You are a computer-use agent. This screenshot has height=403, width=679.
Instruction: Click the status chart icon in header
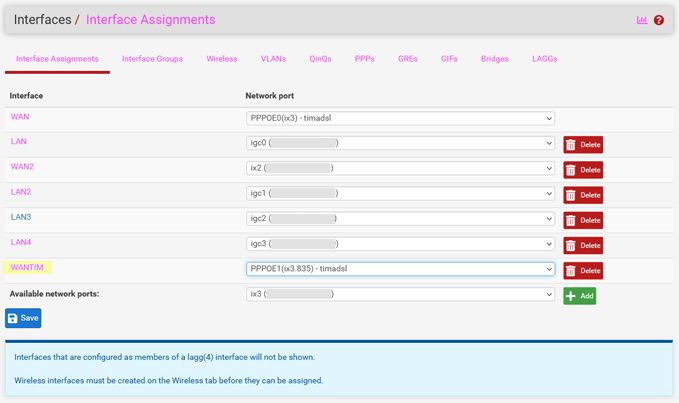coord(642,20)
